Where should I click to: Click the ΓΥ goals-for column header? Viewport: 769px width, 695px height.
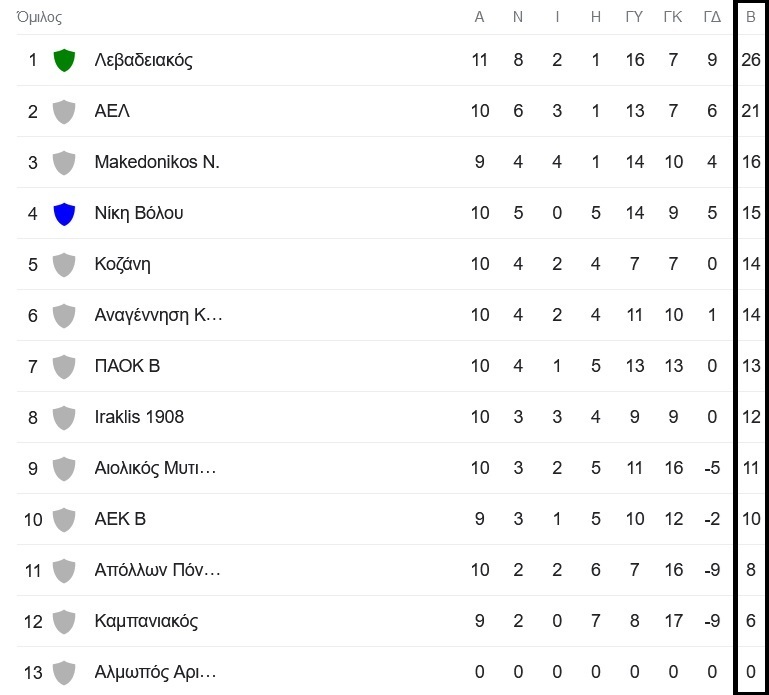point(634,17)
